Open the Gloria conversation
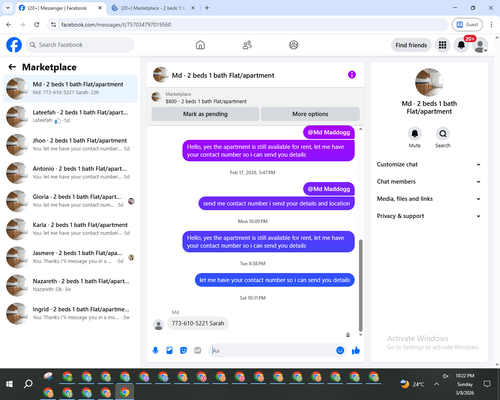This screenshot has width=500, height=400. (70, 201)
